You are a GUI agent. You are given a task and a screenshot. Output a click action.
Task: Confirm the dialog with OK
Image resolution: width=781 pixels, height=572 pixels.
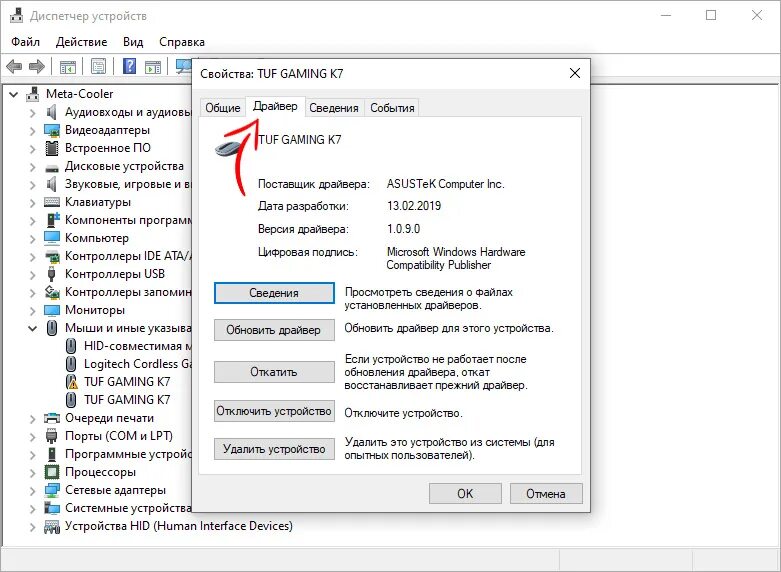[465, 493]
